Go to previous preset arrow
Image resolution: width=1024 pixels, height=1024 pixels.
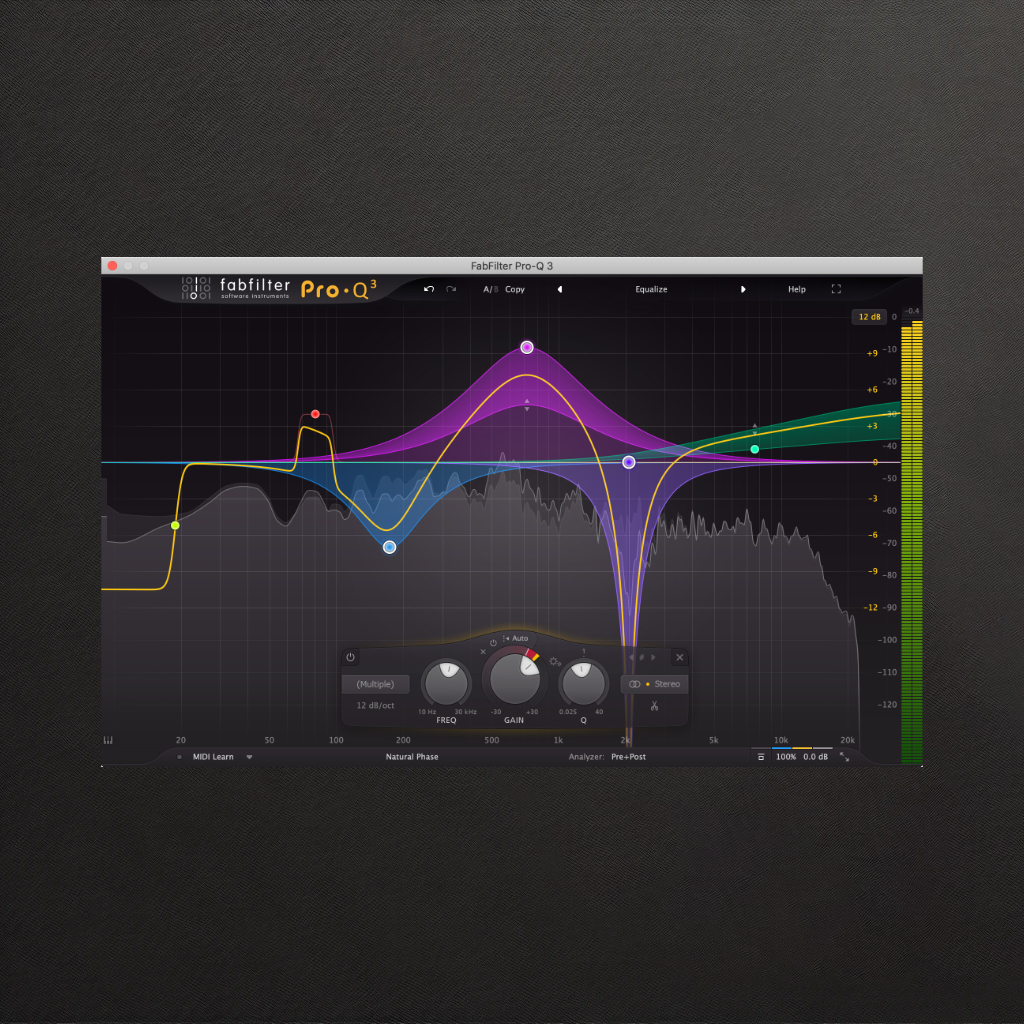point(560,289)
